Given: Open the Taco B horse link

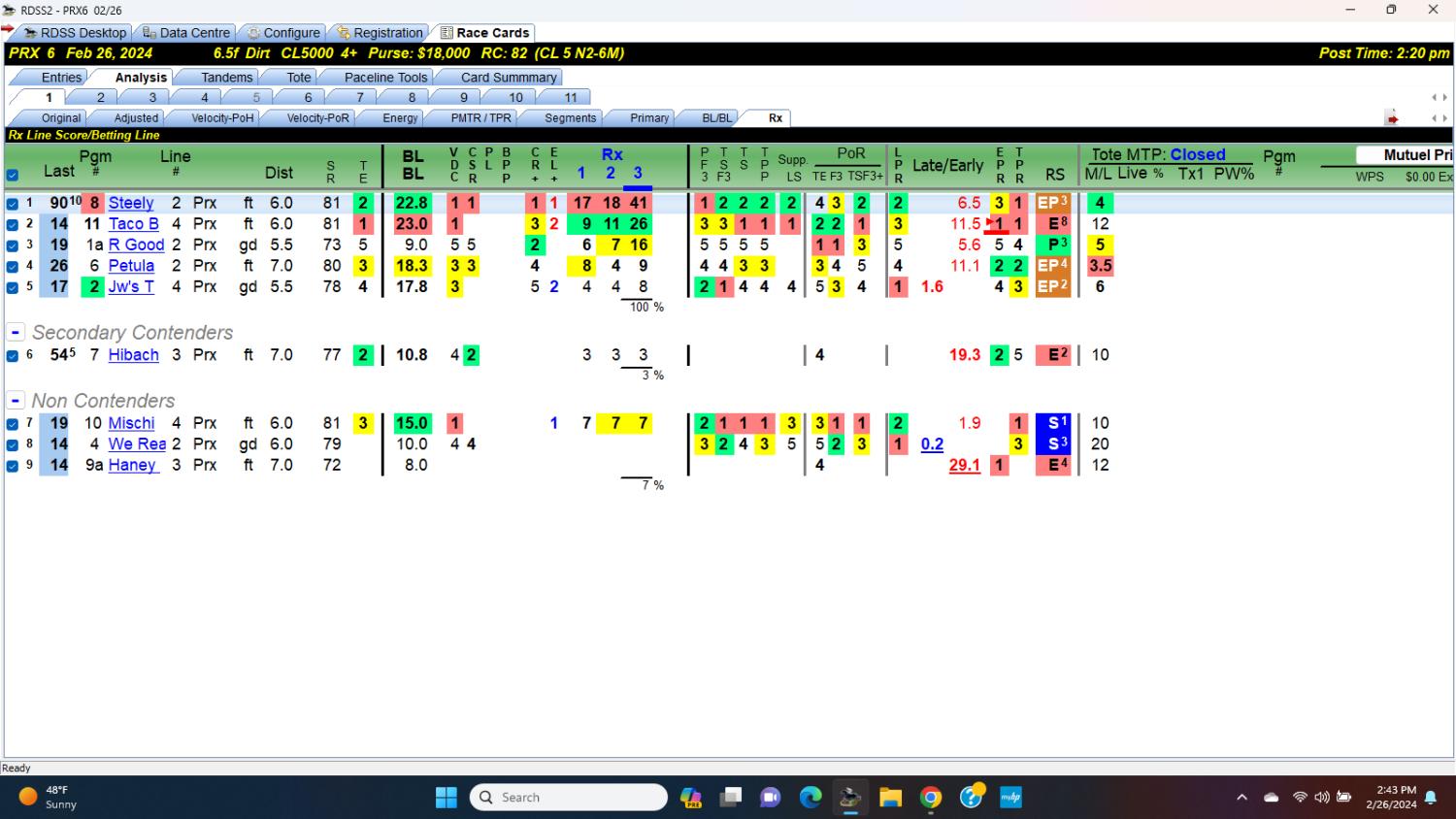Looking at the screenshot, I should (x=134, y=223).
